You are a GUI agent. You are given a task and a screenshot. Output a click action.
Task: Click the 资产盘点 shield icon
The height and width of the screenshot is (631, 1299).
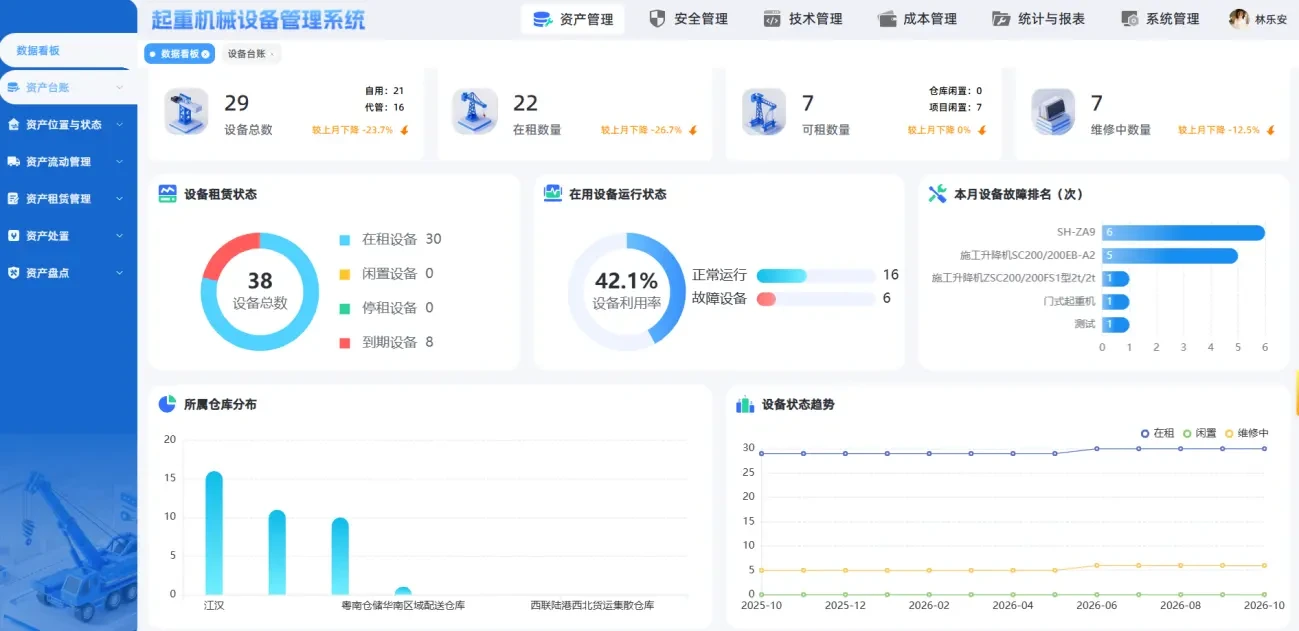[x=14, y=273]
